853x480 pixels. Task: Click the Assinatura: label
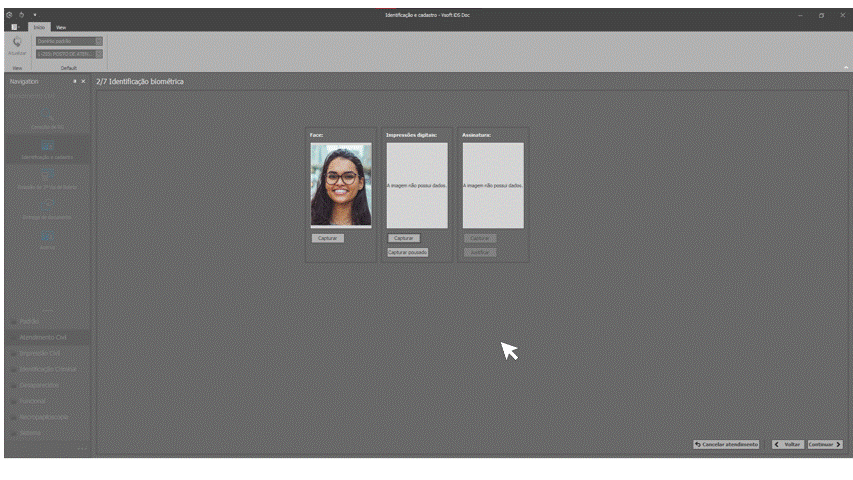coord(477,135)
